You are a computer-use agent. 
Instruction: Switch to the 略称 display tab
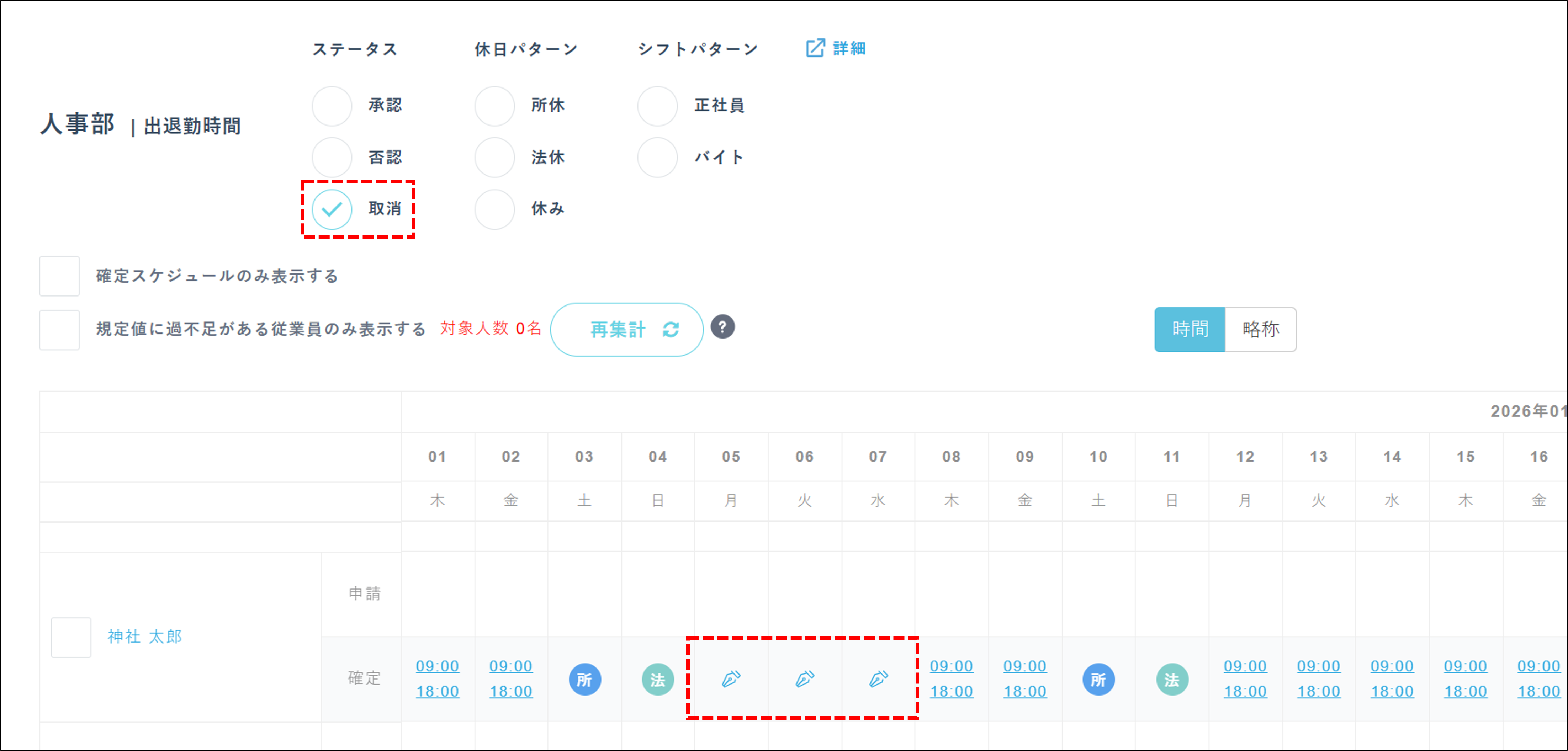pyautogui.click(x=1261, y=329)
